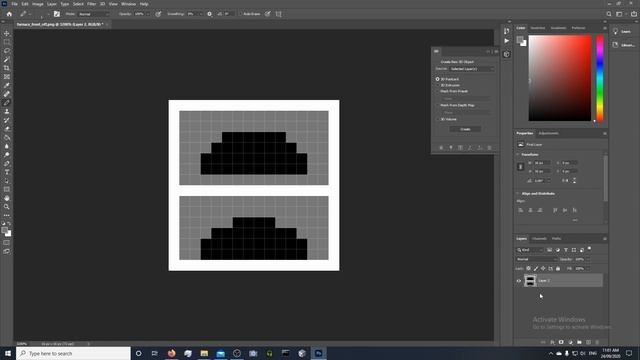Select the Rectangle shape tool
Viewport: 640px width, 360px height.
click(7, 189)
